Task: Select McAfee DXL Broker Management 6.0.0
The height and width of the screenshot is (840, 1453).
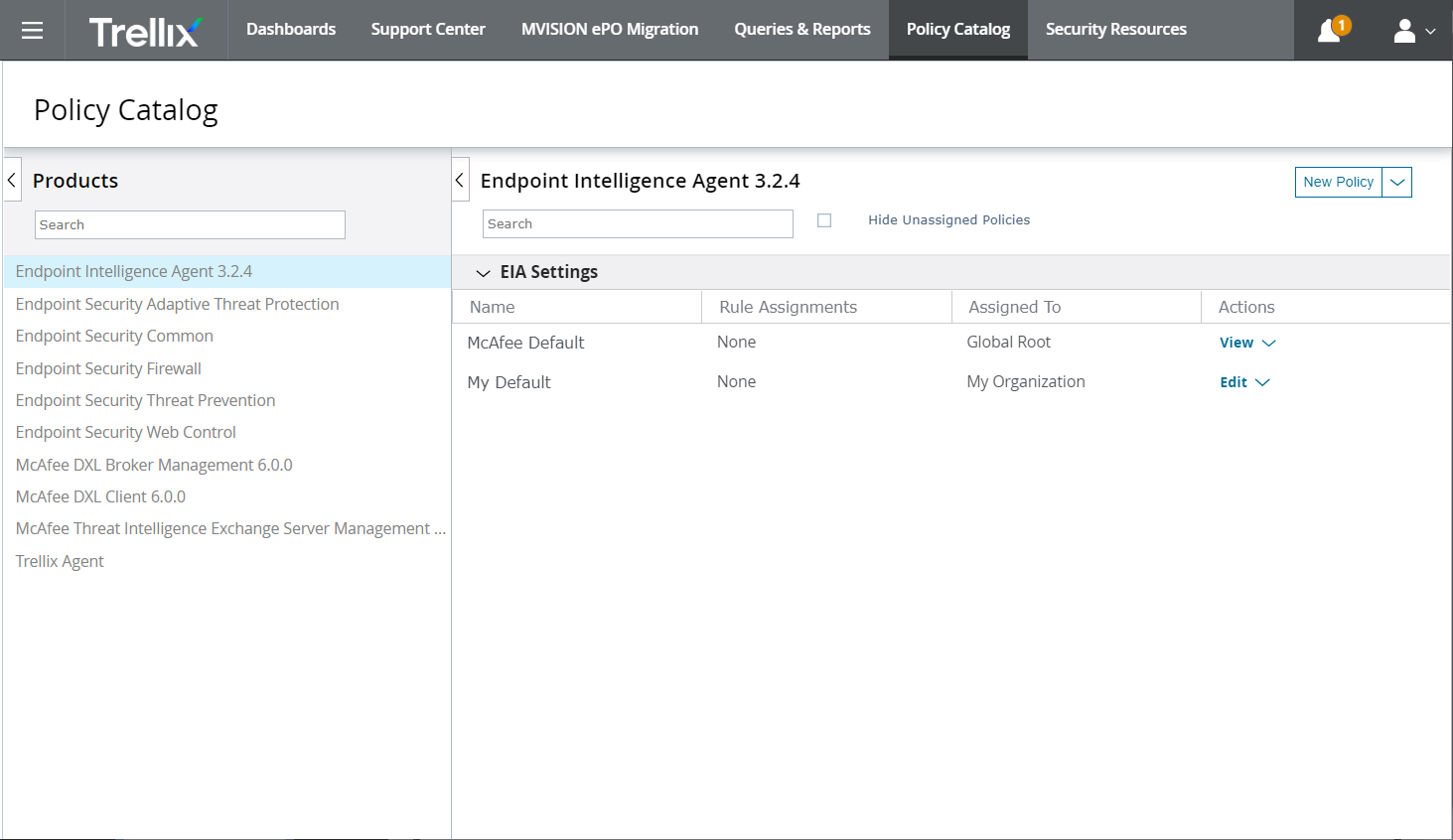Action: [x=227, y=465]
